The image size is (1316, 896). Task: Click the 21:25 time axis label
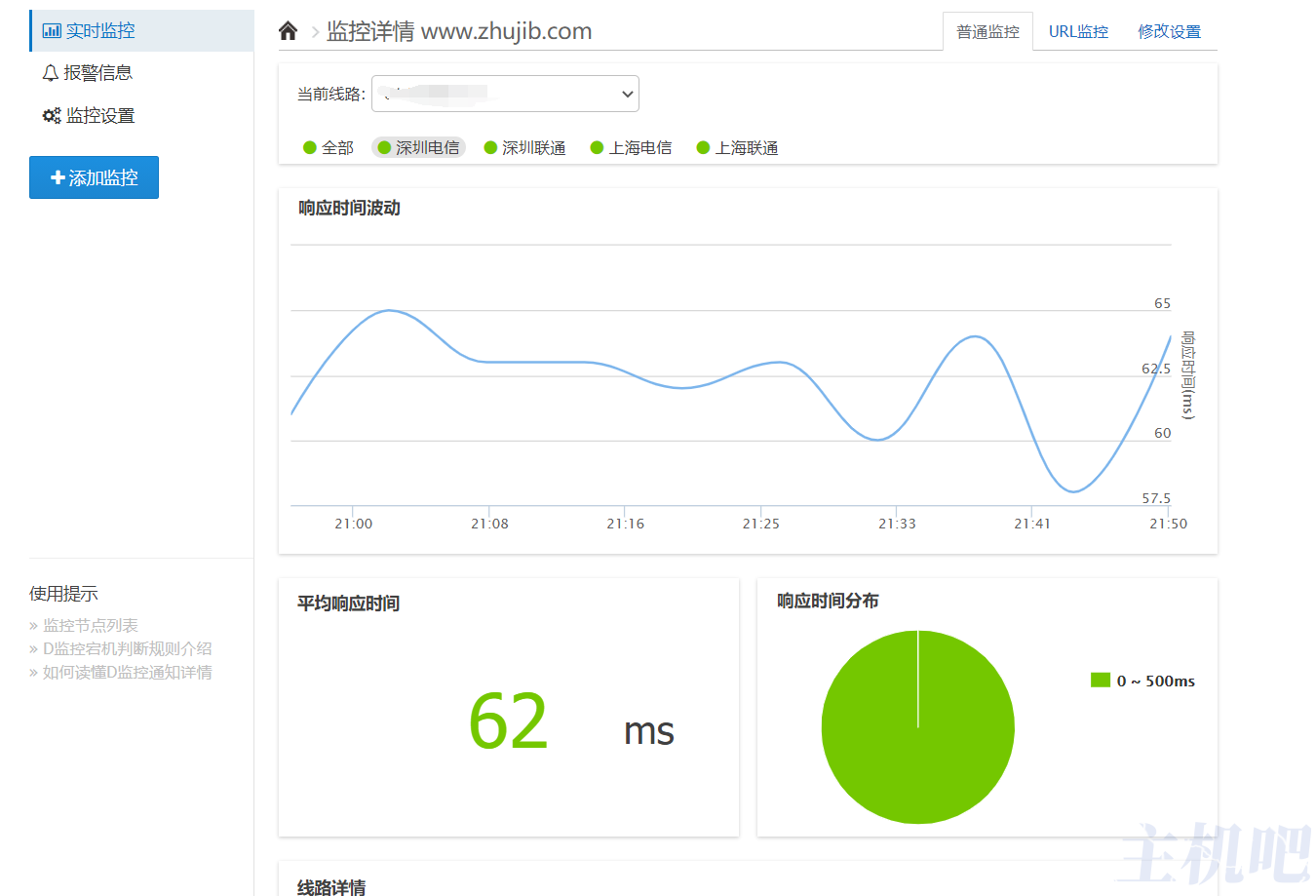[760, 524]
